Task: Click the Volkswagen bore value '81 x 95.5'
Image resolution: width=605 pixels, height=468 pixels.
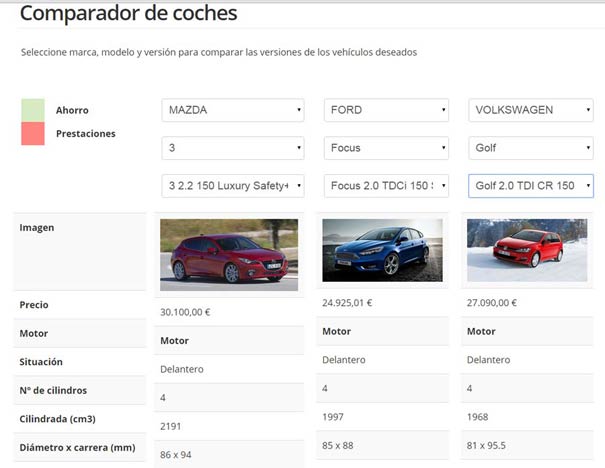Action: [486, 446]
